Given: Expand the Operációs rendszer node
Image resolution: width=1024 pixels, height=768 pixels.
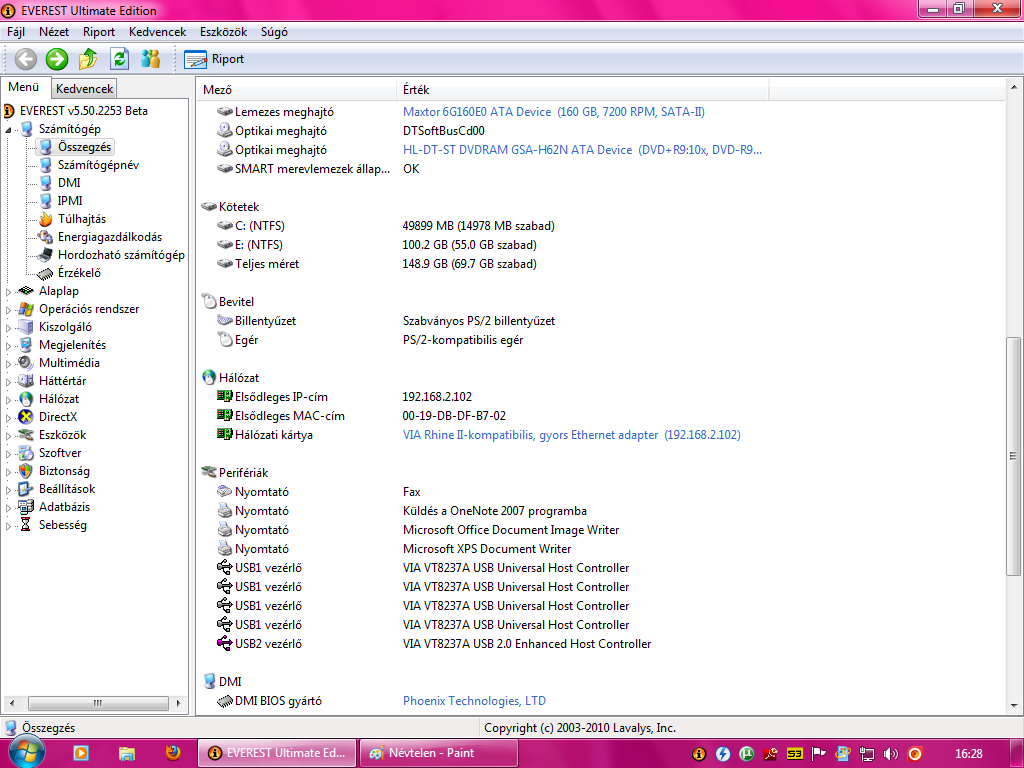Looking at the screenshot, I should click(8, 310).
